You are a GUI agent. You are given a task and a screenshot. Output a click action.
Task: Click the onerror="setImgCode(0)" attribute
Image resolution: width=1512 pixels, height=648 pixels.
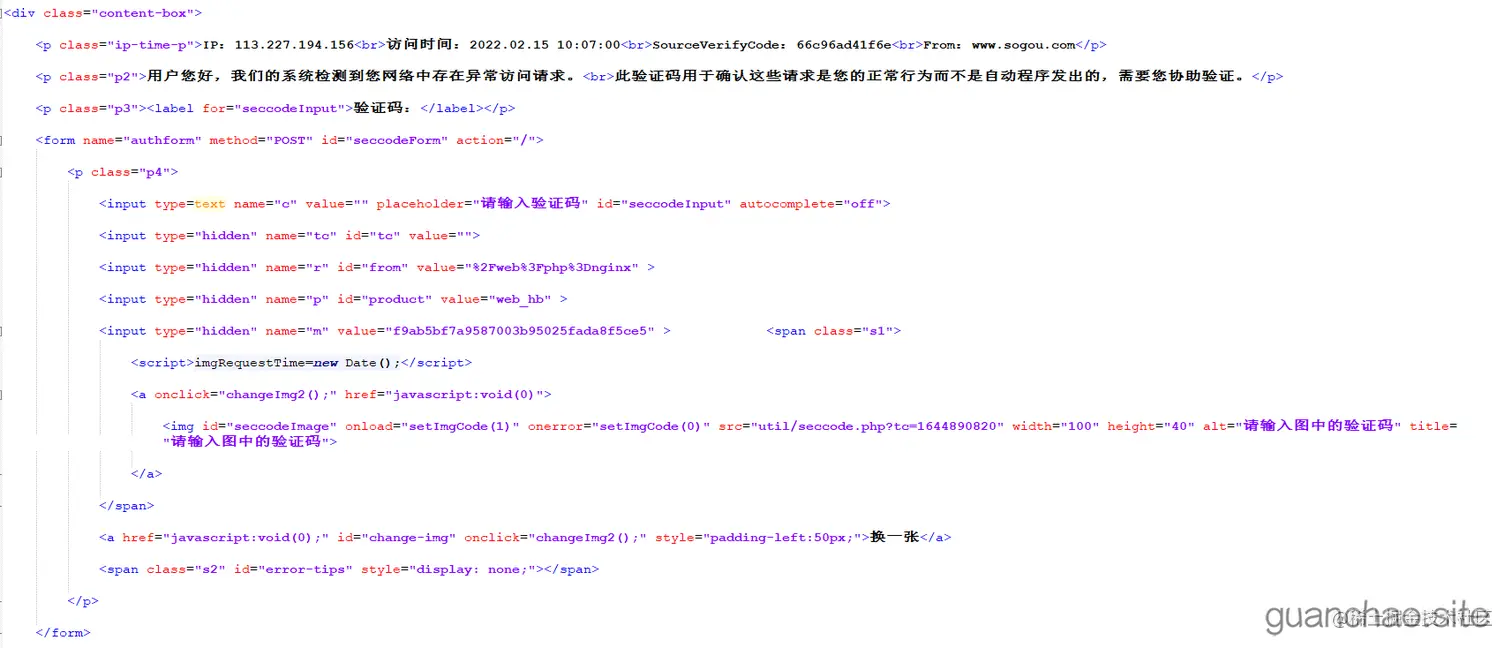pyautogui.click(x=619, y=427)
